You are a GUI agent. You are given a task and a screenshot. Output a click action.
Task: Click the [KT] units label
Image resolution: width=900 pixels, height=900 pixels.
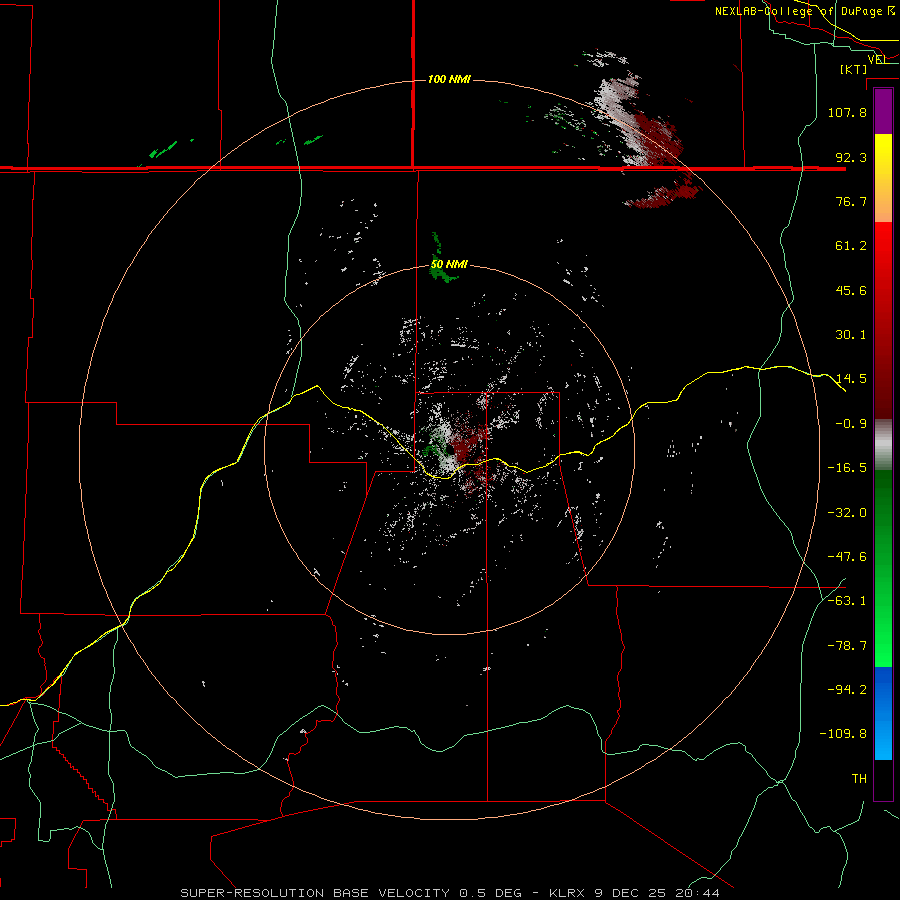pyautogui.click(x=854, y=69)
